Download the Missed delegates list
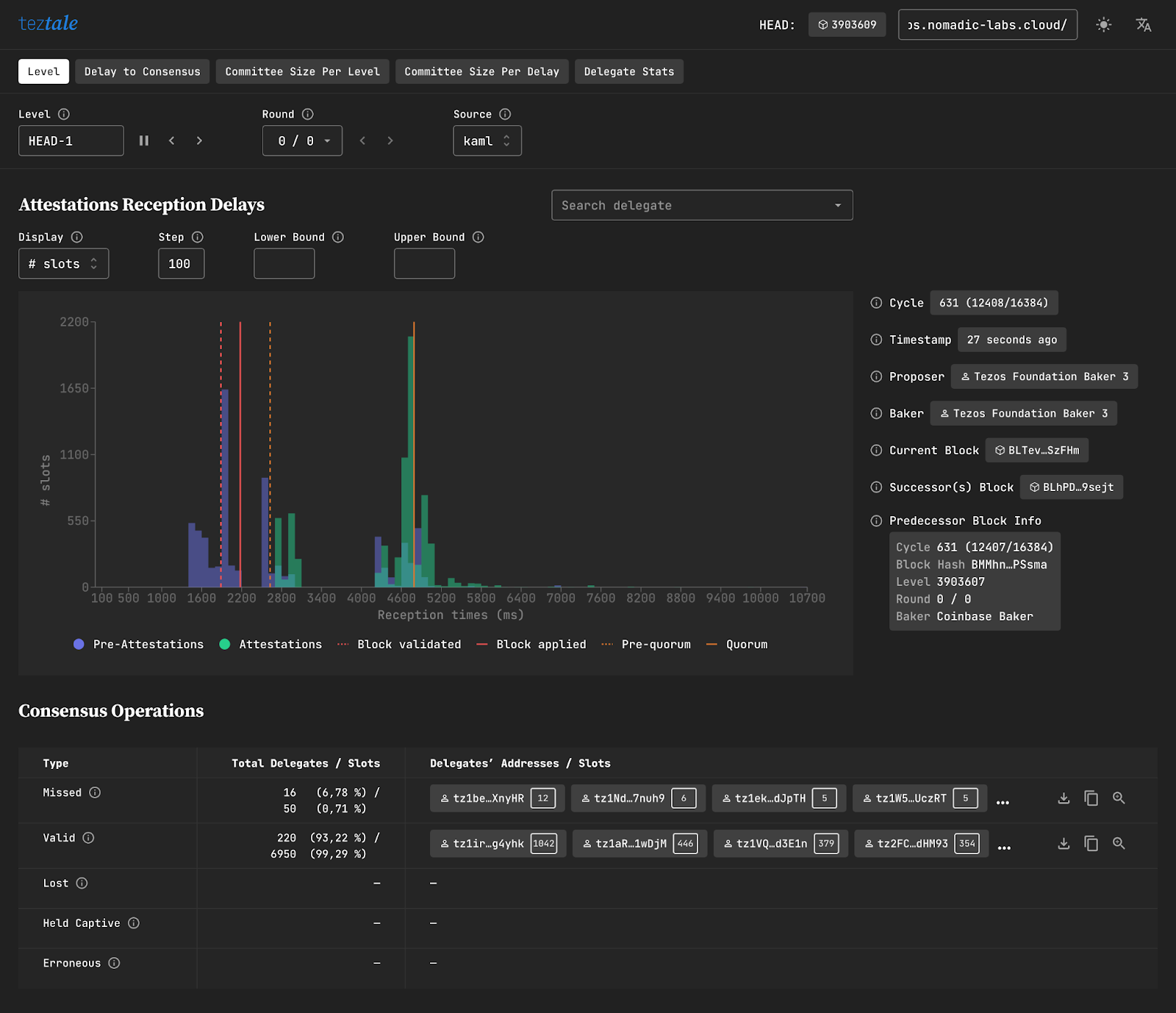Screen dimensions: 1176x1013 pyautogui.click(x=1064, y=798)
